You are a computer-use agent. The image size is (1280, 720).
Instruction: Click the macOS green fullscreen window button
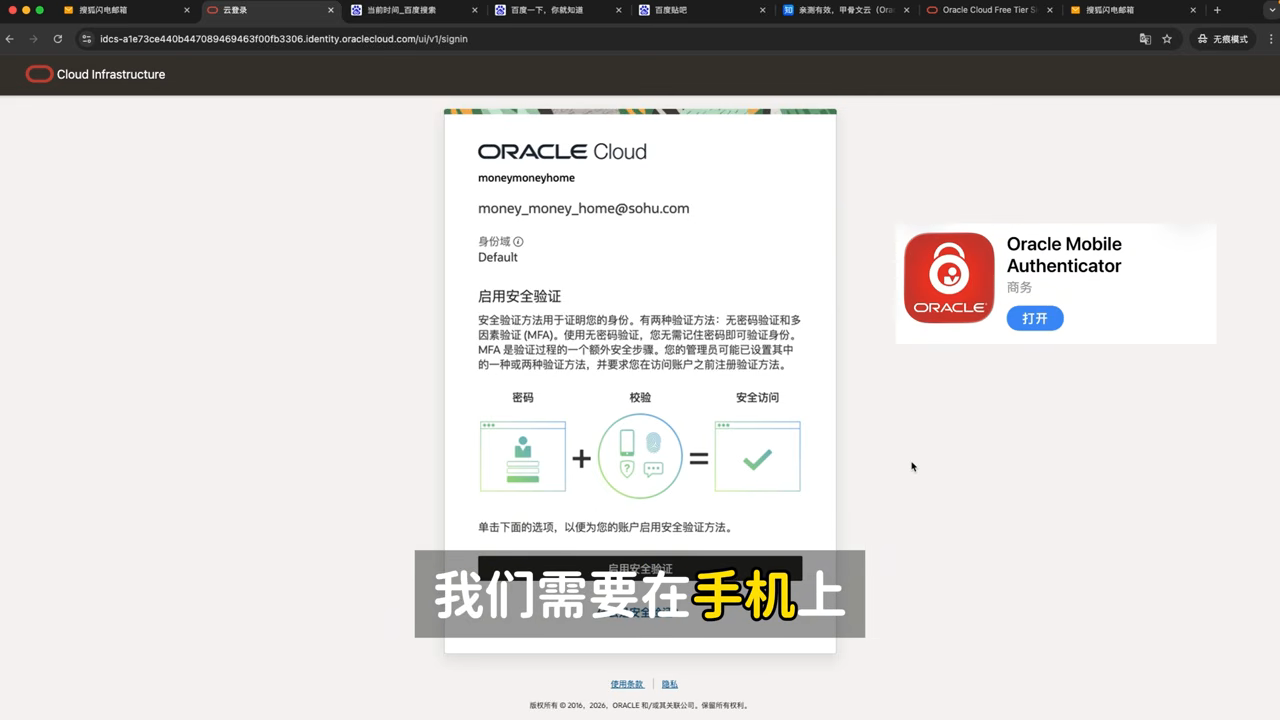[40, 10]
